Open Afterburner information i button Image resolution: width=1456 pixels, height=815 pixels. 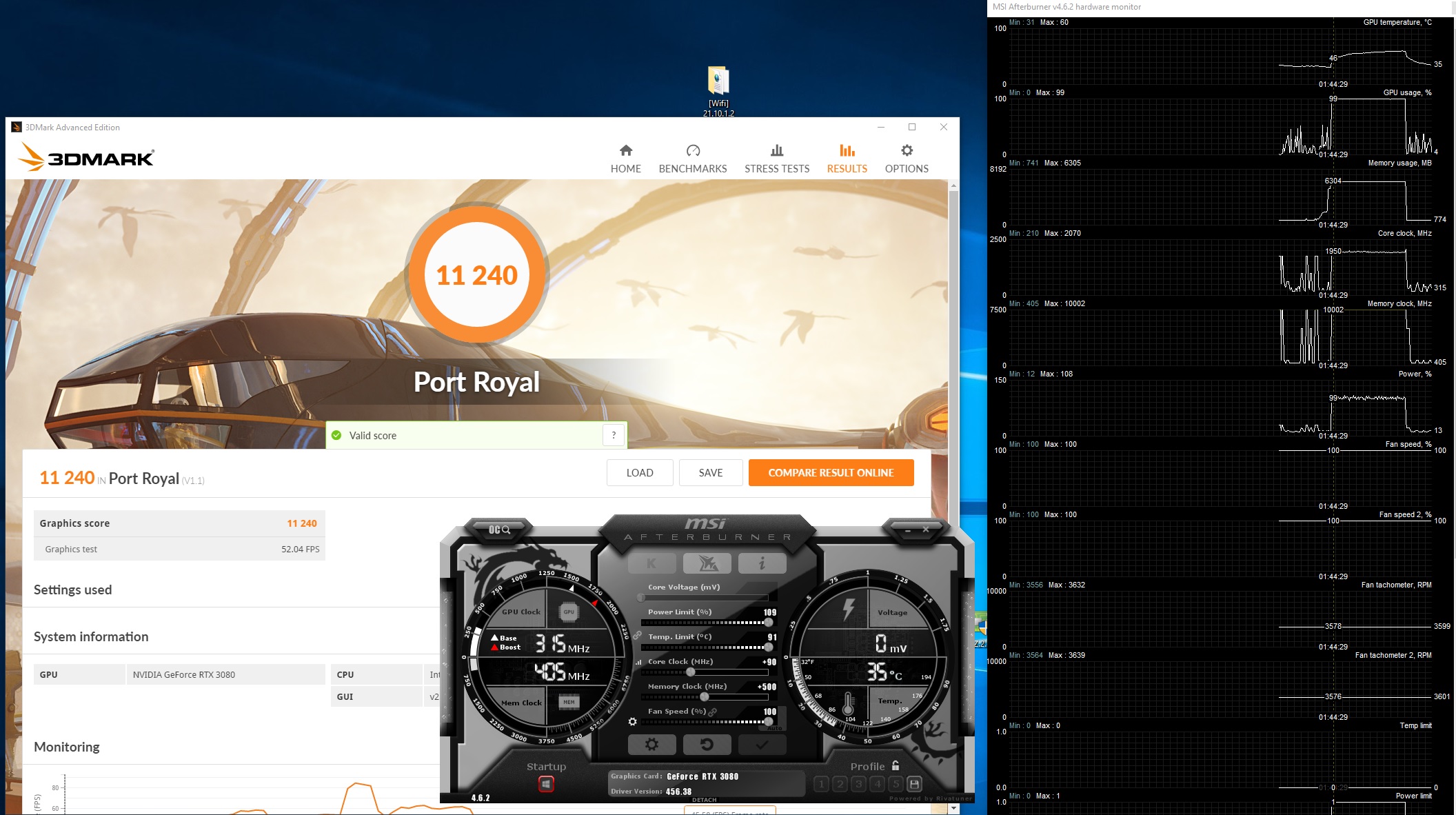pos(762,563)
